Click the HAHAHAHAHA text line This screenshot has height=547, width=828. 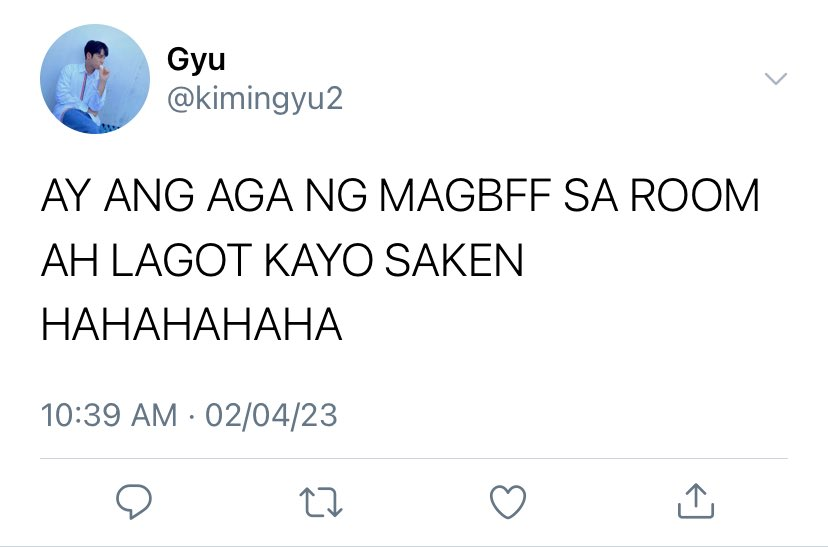click(192, 325)
